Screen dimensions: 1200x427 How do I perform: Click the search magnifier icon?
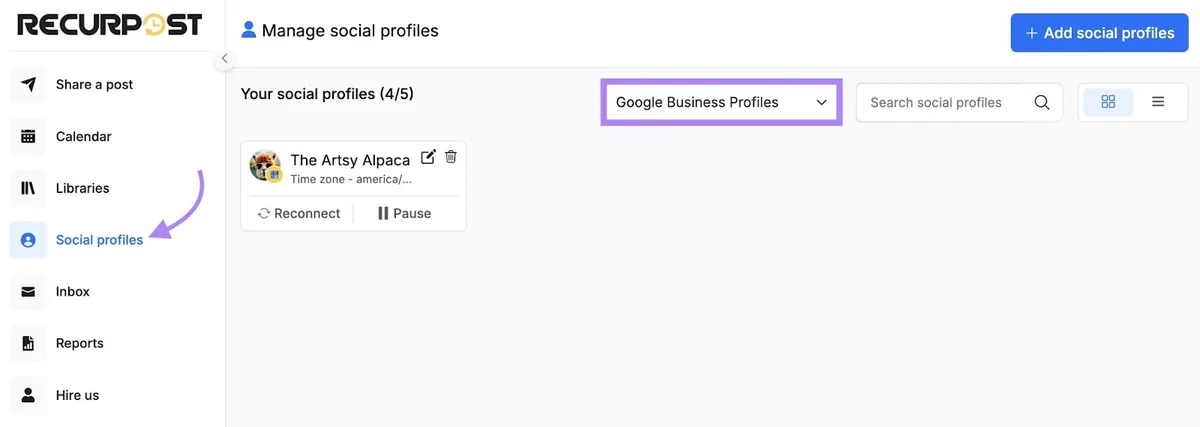(1042, 102)
